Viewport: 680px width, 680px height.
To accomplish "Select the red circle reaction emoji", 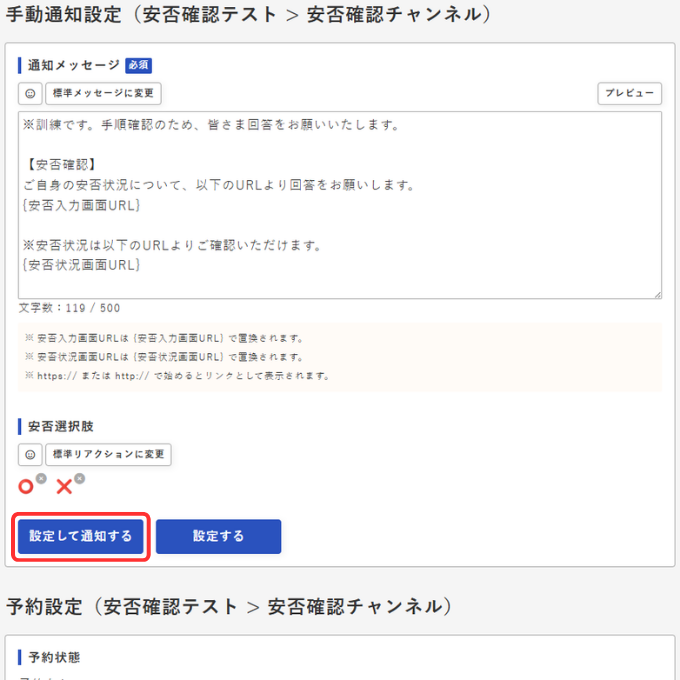I will pyautogui.click(x=26, y=487).
